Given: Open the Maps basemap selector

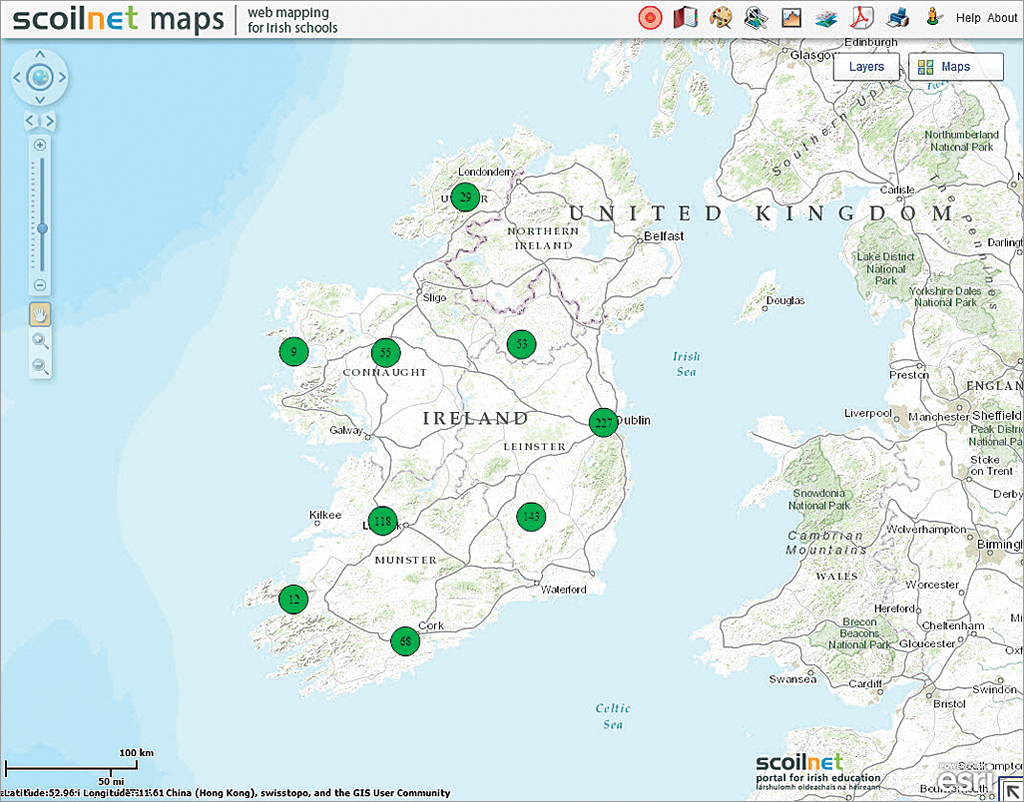Looking at the screenshot, I should click(x=955, y=67).
